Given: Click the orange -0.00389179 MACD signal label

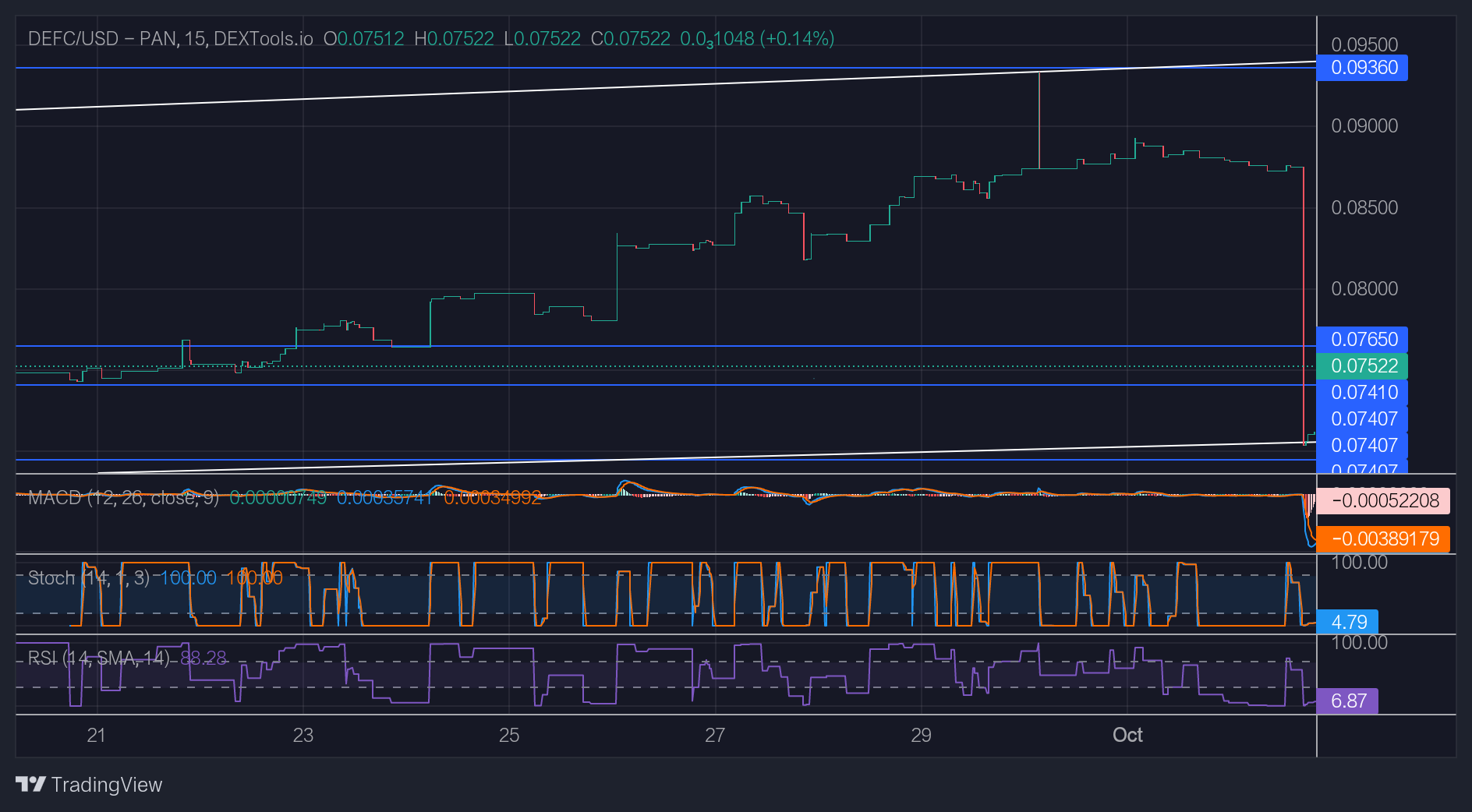Looking at the screenshot, I should 1383,539.
